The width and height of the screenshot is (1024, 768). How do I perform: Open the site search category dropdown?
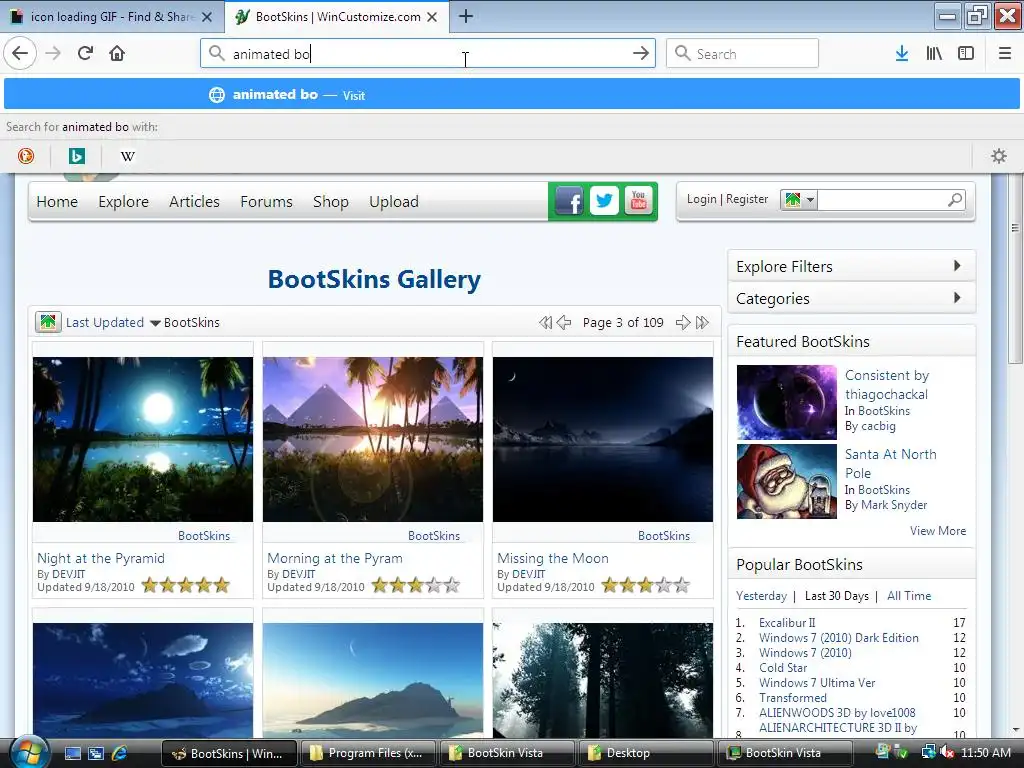point(799,199)
